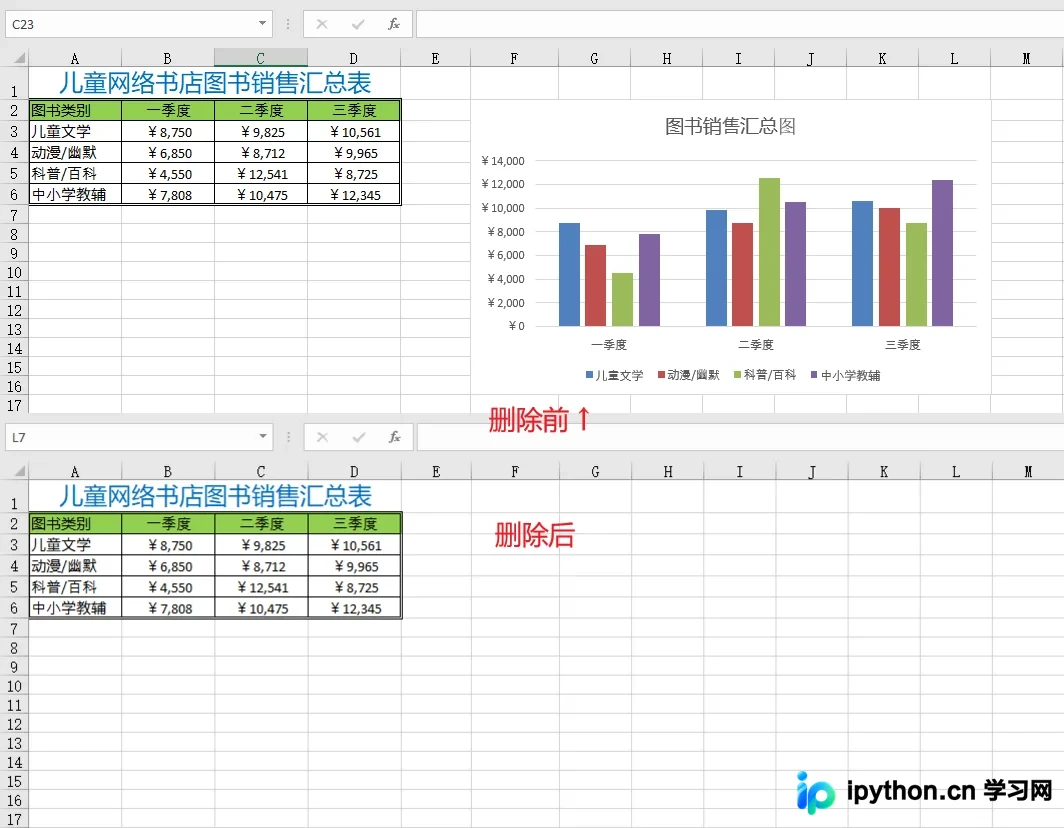Click the purple bar in 三季度 group
Viewport: 1064px width, 828px height.
pyautogui.click(x=943, y=253)
